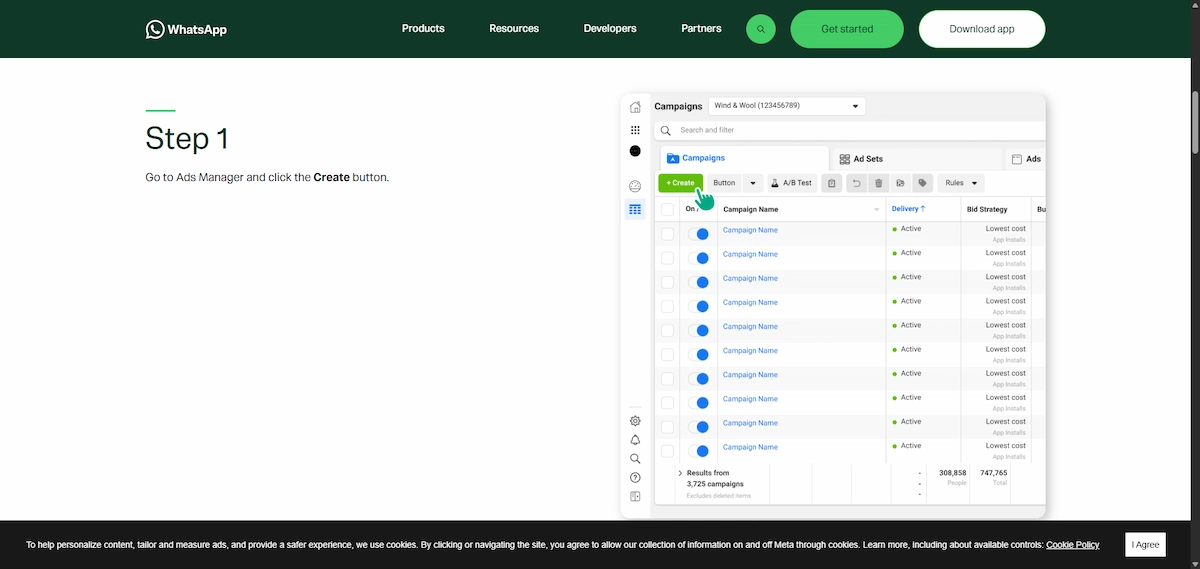Switch to the Ads tab

pos(1025,159)
